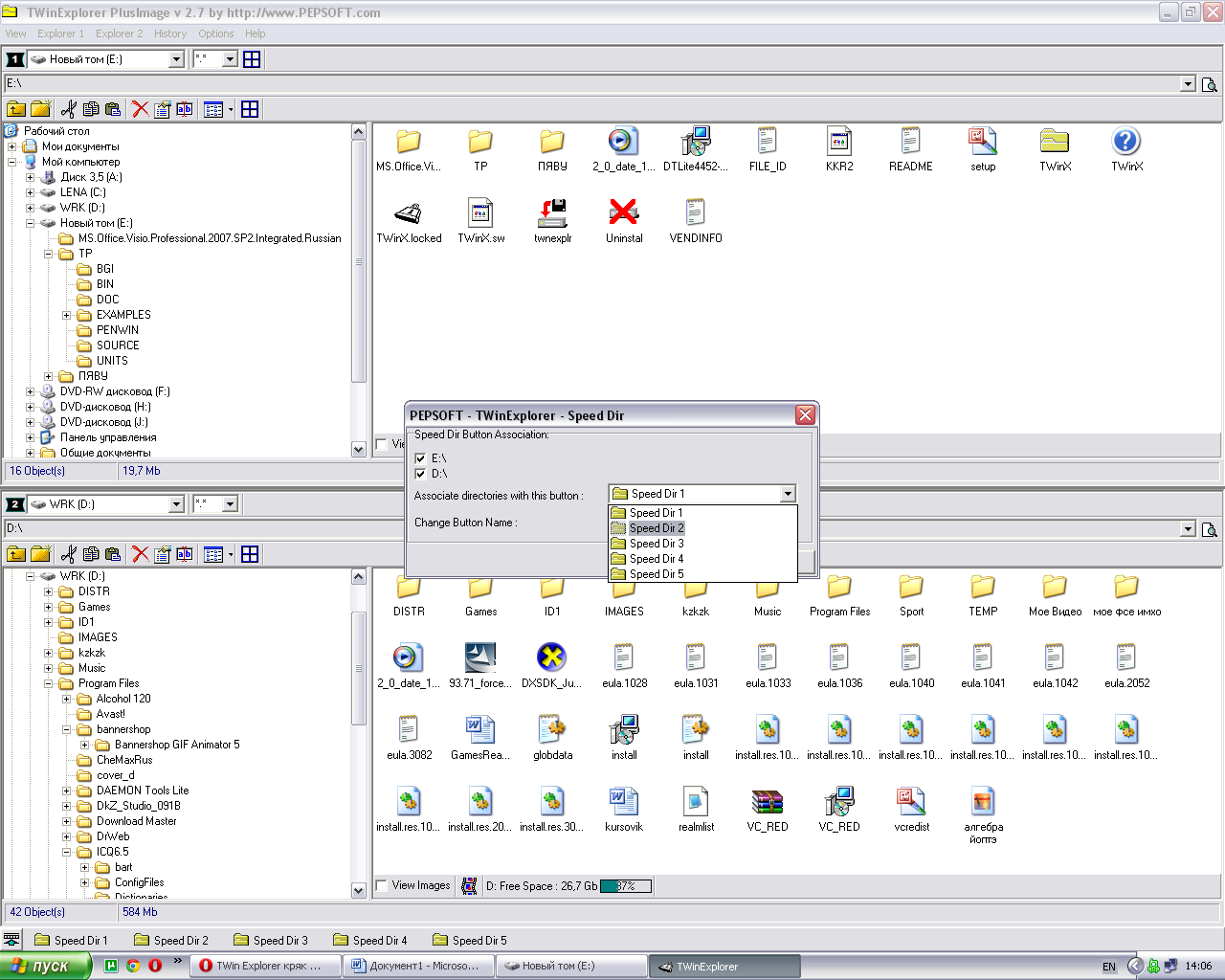Select the DXSDK_Ju... file icon
Image resolution: width=1225 pixels, height=980 pixels.
tap(552, 657)
